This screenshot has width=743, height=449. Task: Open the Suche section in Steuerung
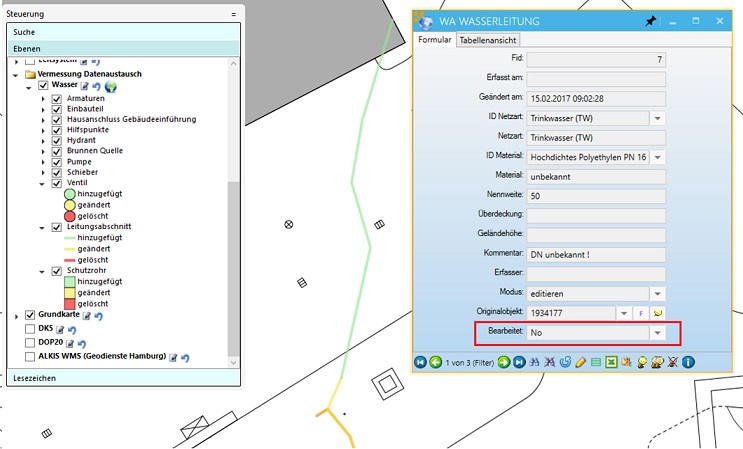(x=24, y=32)
